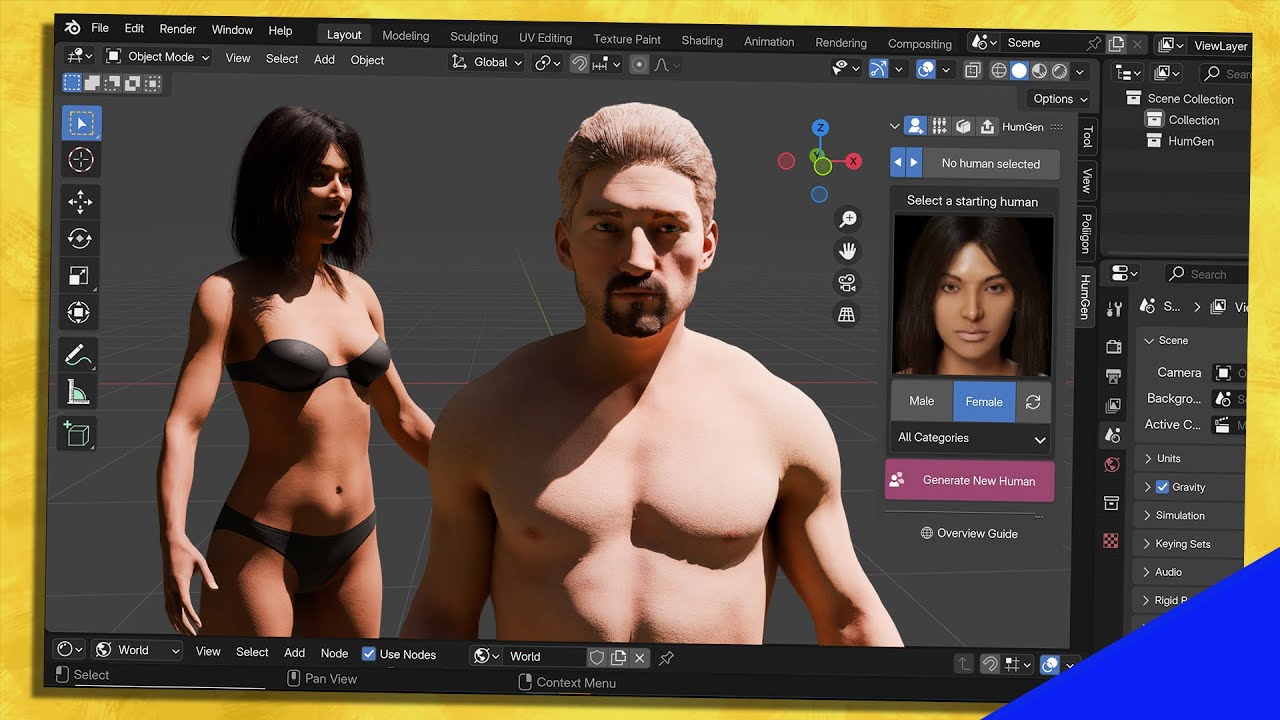This screenshot has width=1280, height=720.
Task: Open the Overview Guide link
Action: (968, 534)
